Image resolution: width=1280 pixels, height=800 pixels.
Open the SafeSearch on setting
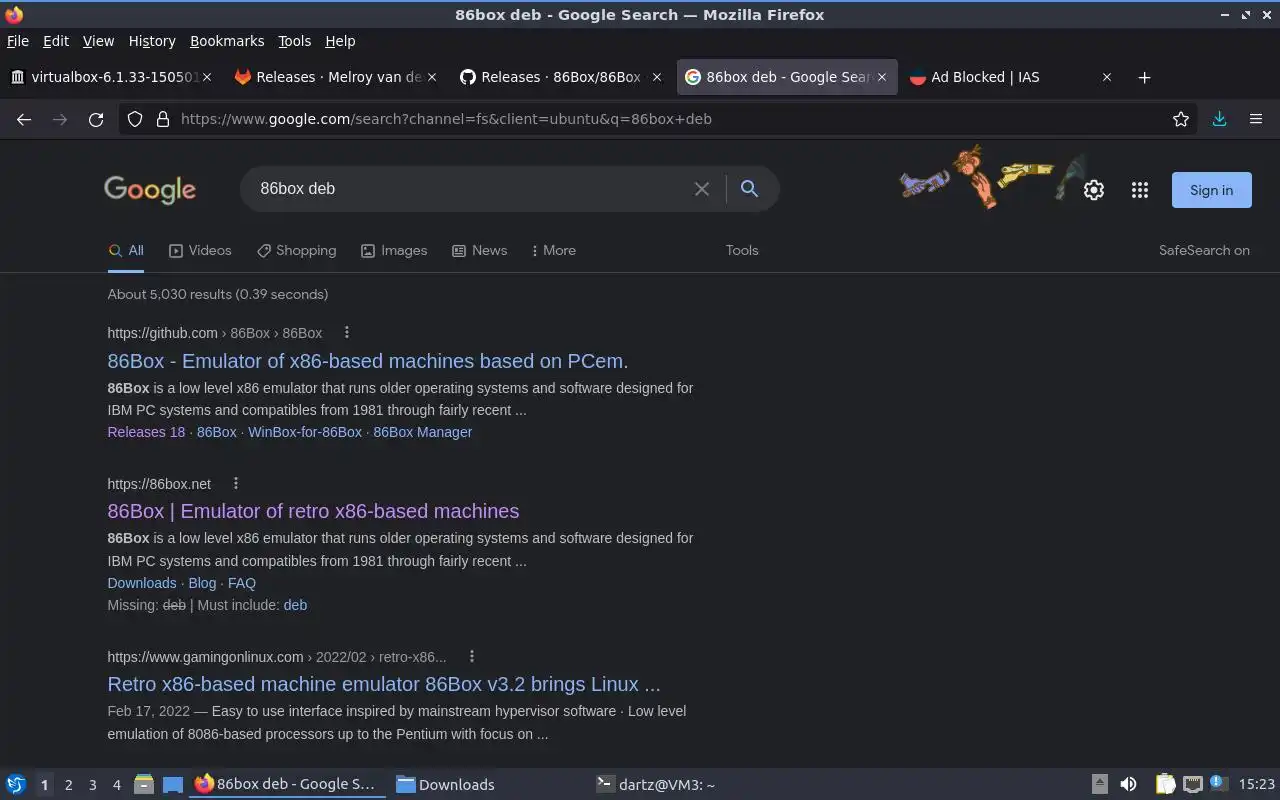coord(1204,251)
